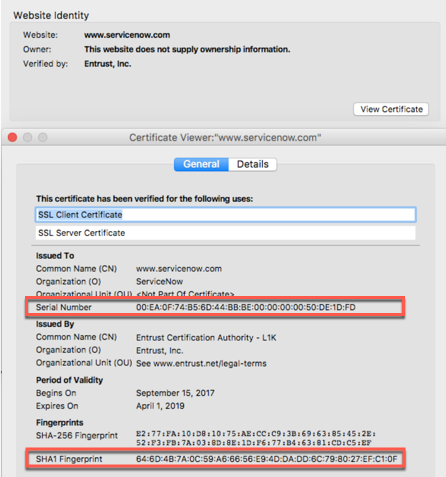
Task: Click the Website value www.servicenow.com
Action: pyautogui.click(x=127, y=35)
